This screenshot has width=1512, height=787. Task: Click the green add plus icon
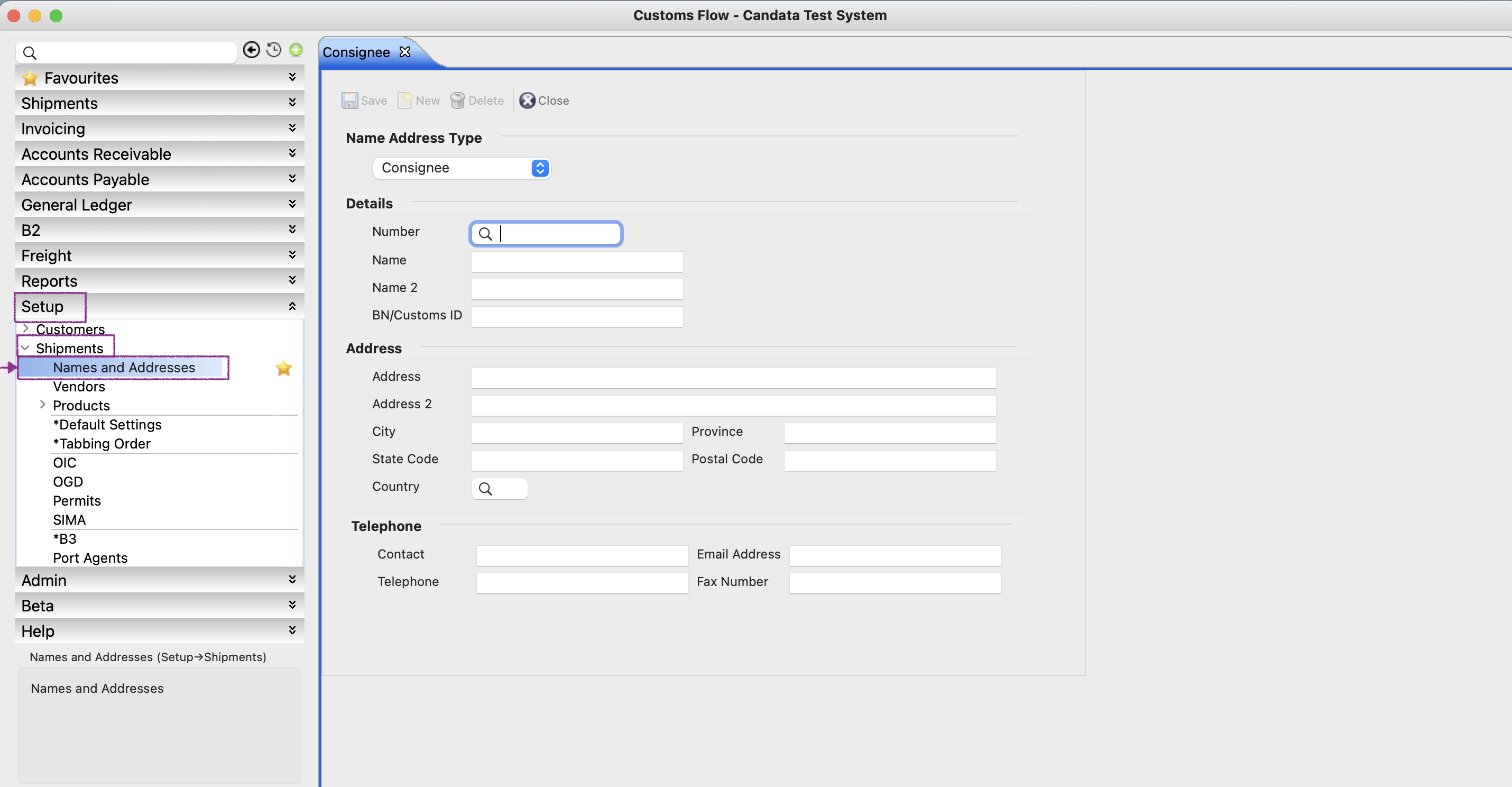[x=296, y=50]
